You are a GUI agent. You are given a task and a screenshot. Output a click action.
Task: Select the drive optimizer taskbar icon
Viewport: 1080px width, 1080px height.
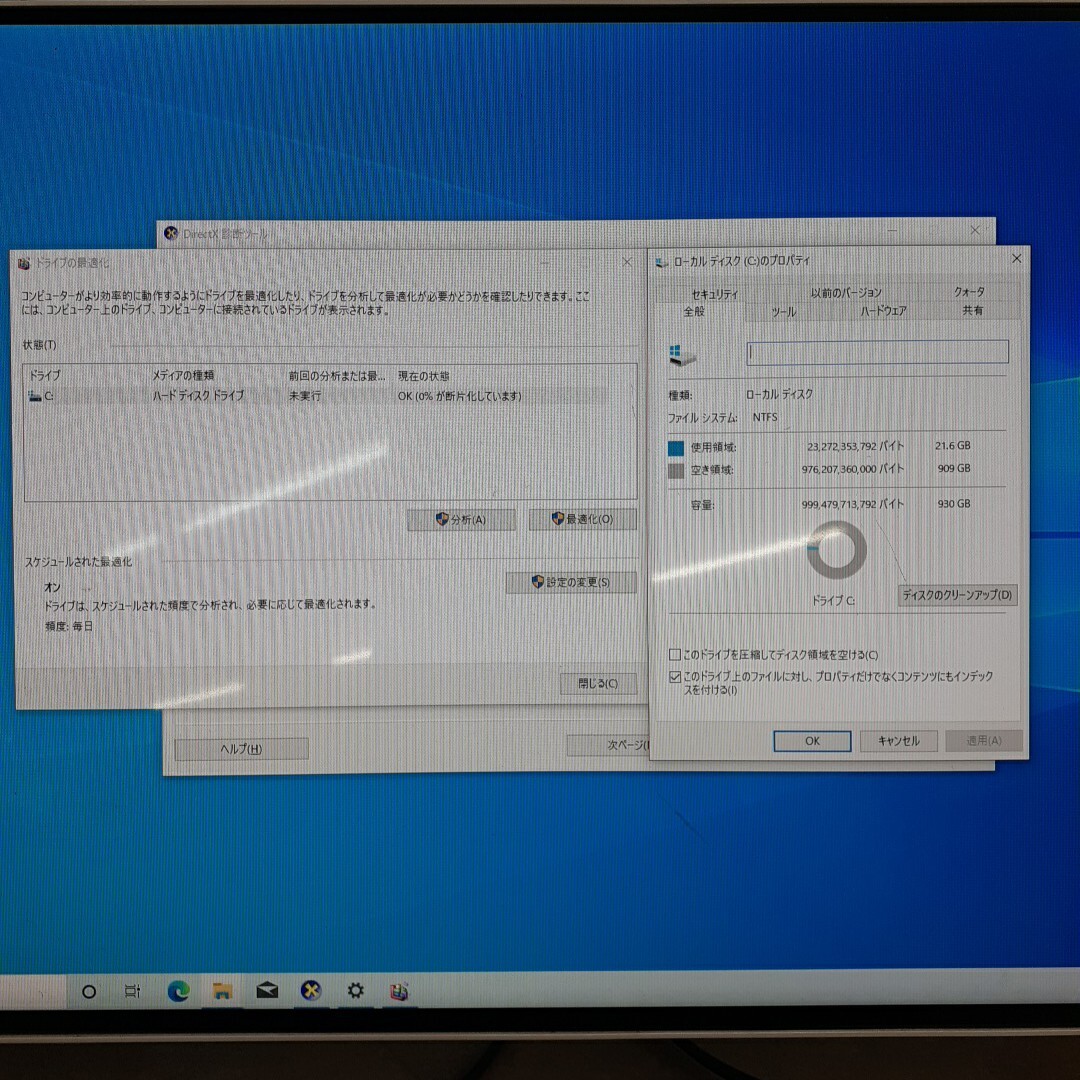point(399,991)
